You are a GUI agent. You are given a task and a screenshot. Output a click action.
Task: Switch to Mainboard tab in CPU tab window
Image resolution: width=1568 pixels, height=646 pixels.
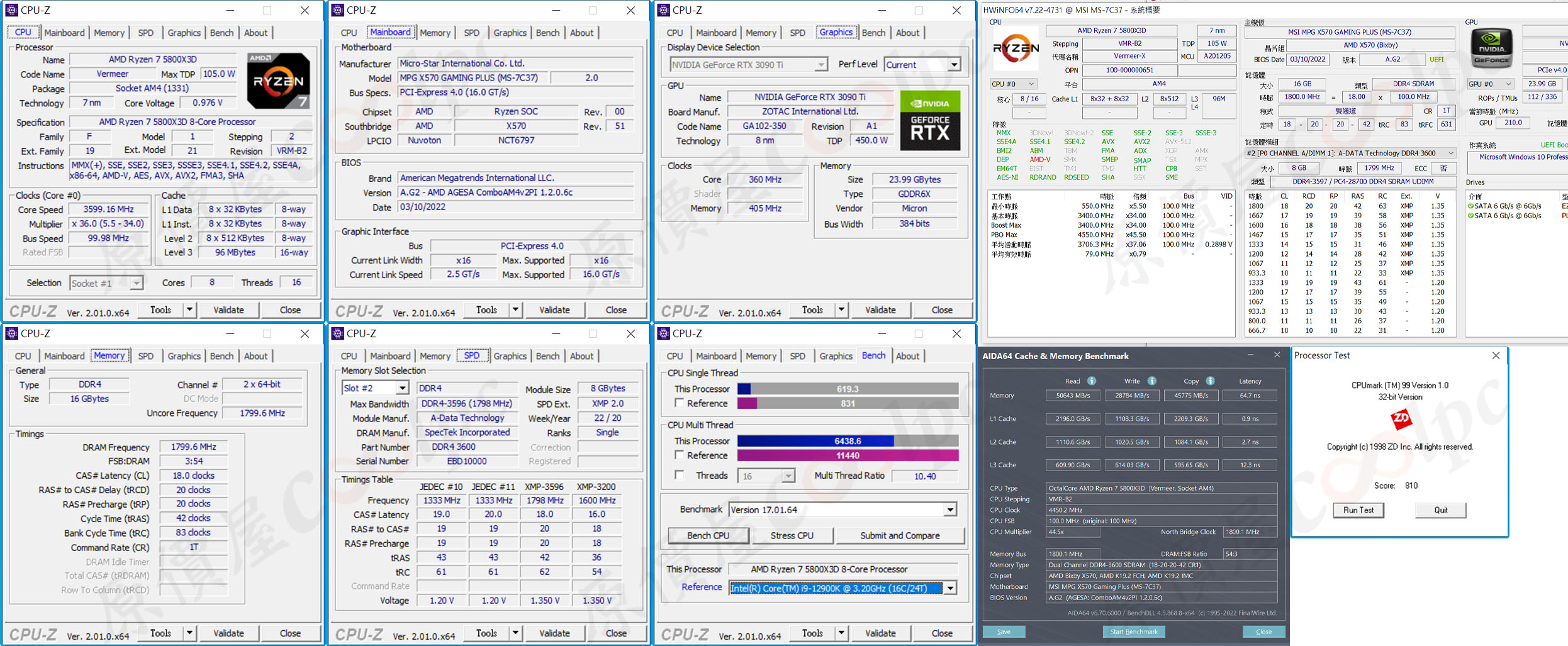click(64, 33)
